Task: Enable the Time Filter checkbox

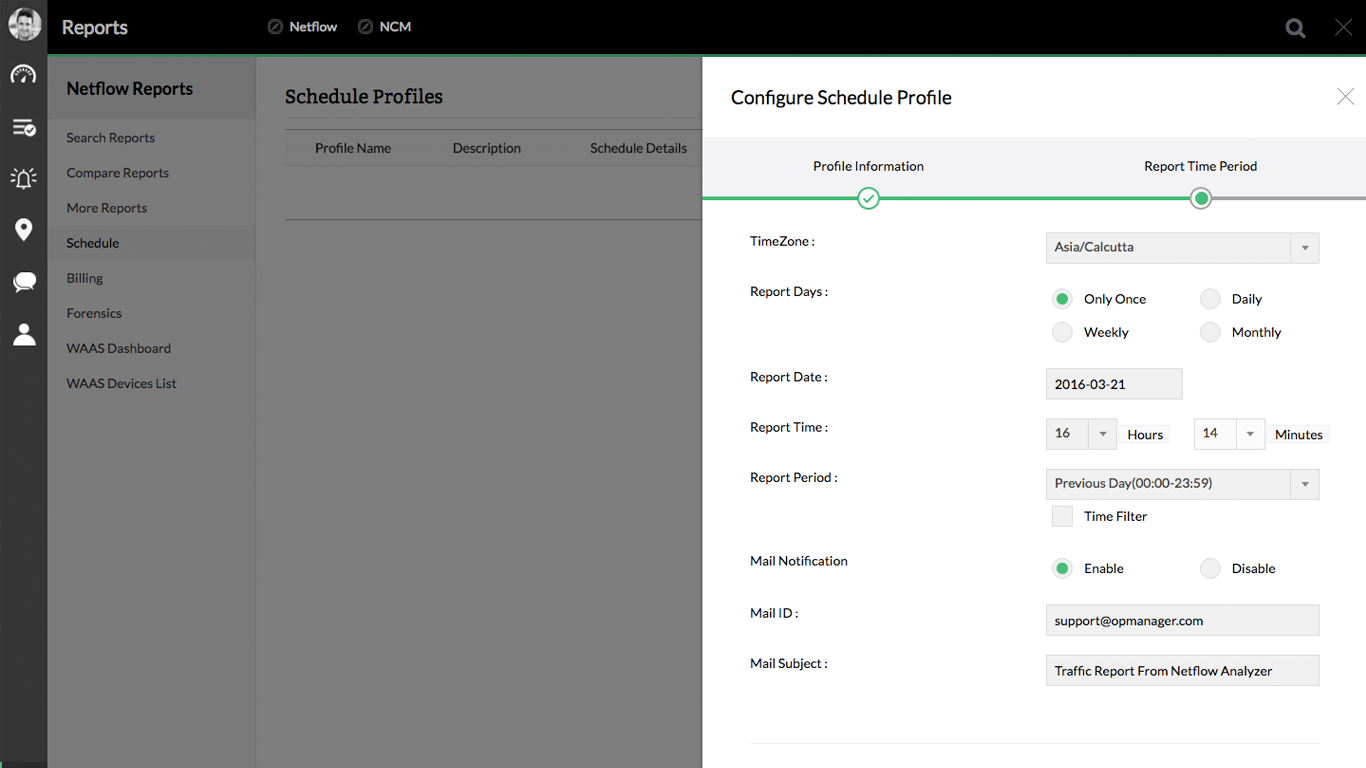Action: click(x=1062, y=516)
